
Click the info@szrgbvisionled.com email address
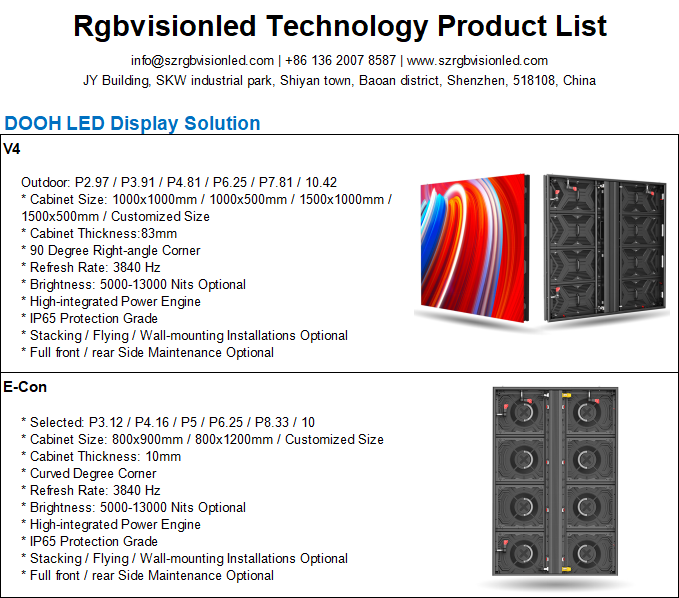(x=202, y=61)
